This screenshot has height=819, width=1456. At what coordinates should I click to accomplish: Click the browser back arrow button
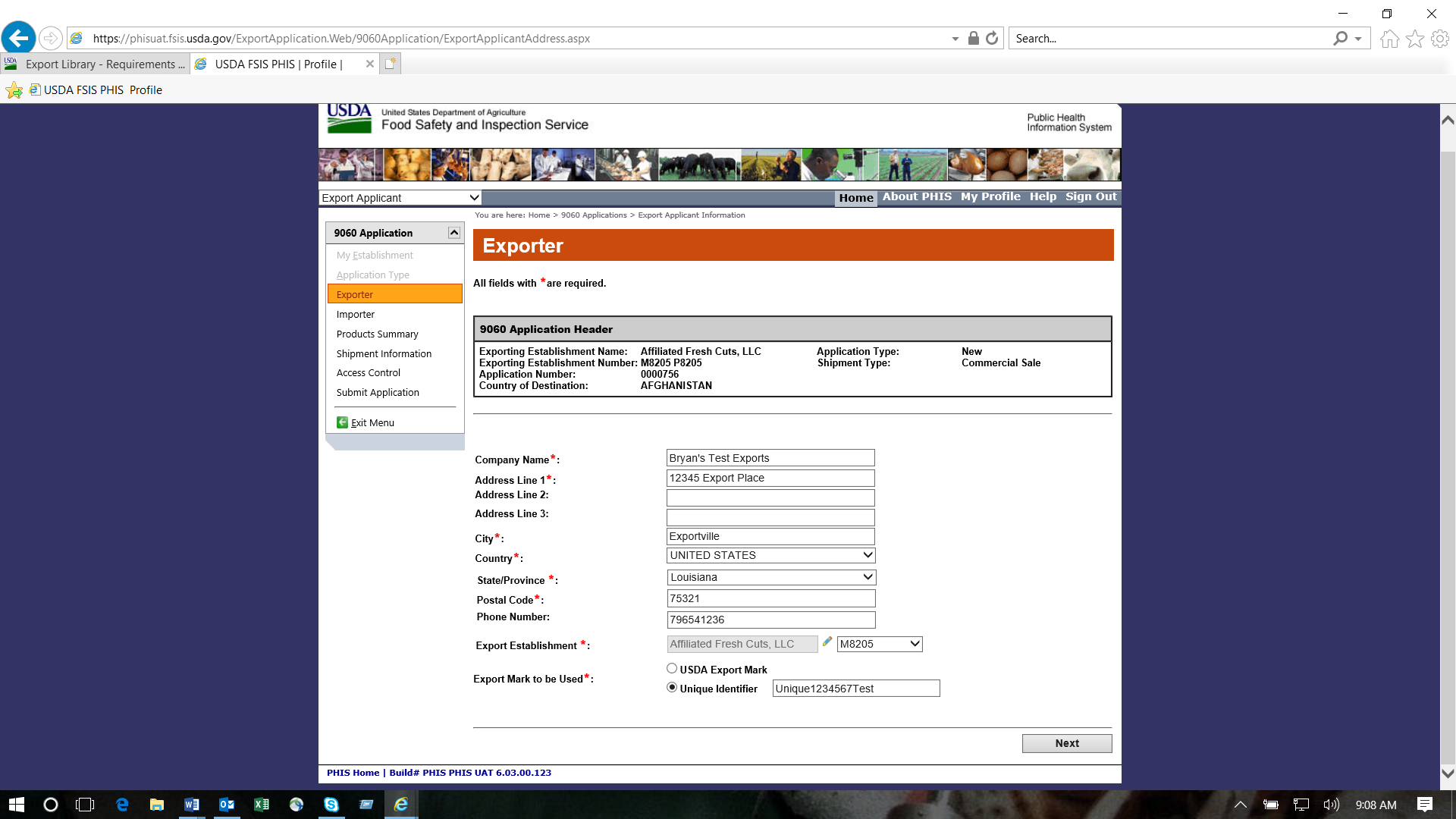[x=18, y=38]
